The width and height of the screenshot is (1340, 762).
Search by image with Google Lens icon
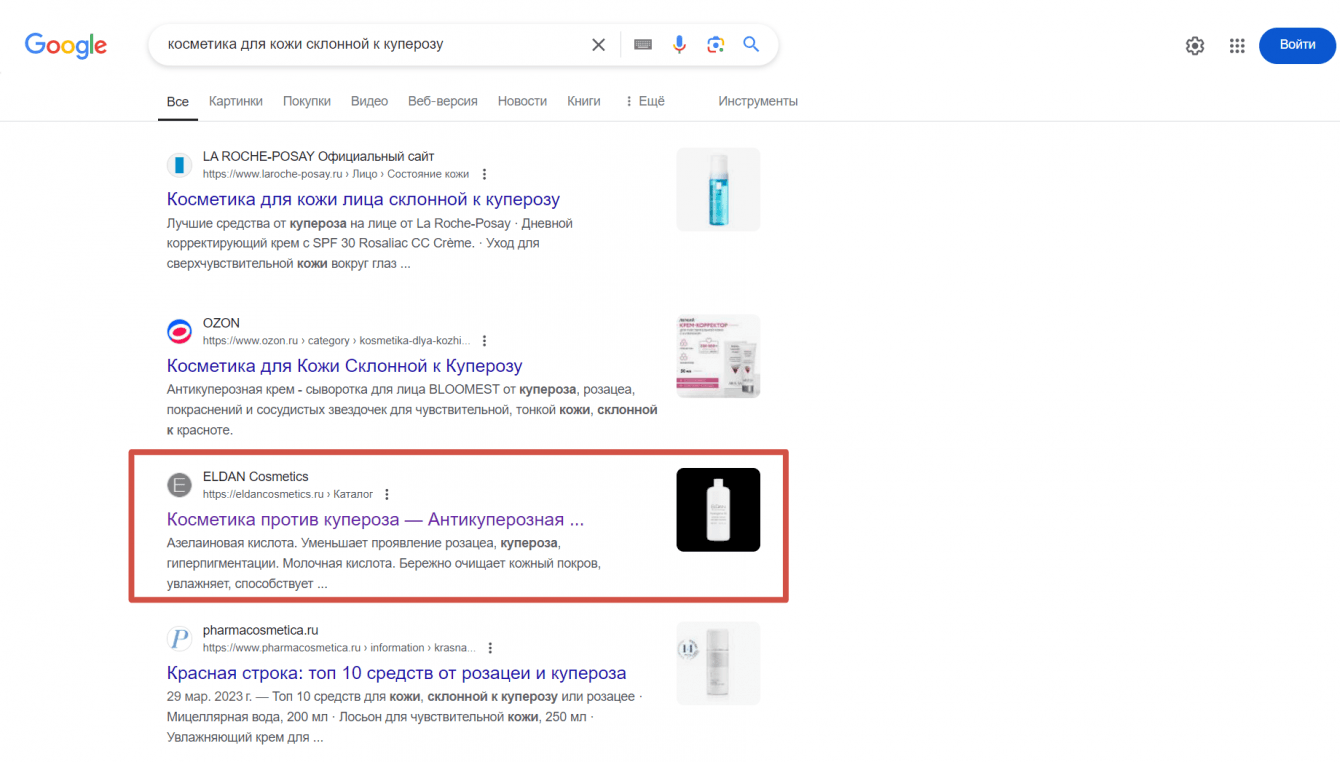point(715,45)
